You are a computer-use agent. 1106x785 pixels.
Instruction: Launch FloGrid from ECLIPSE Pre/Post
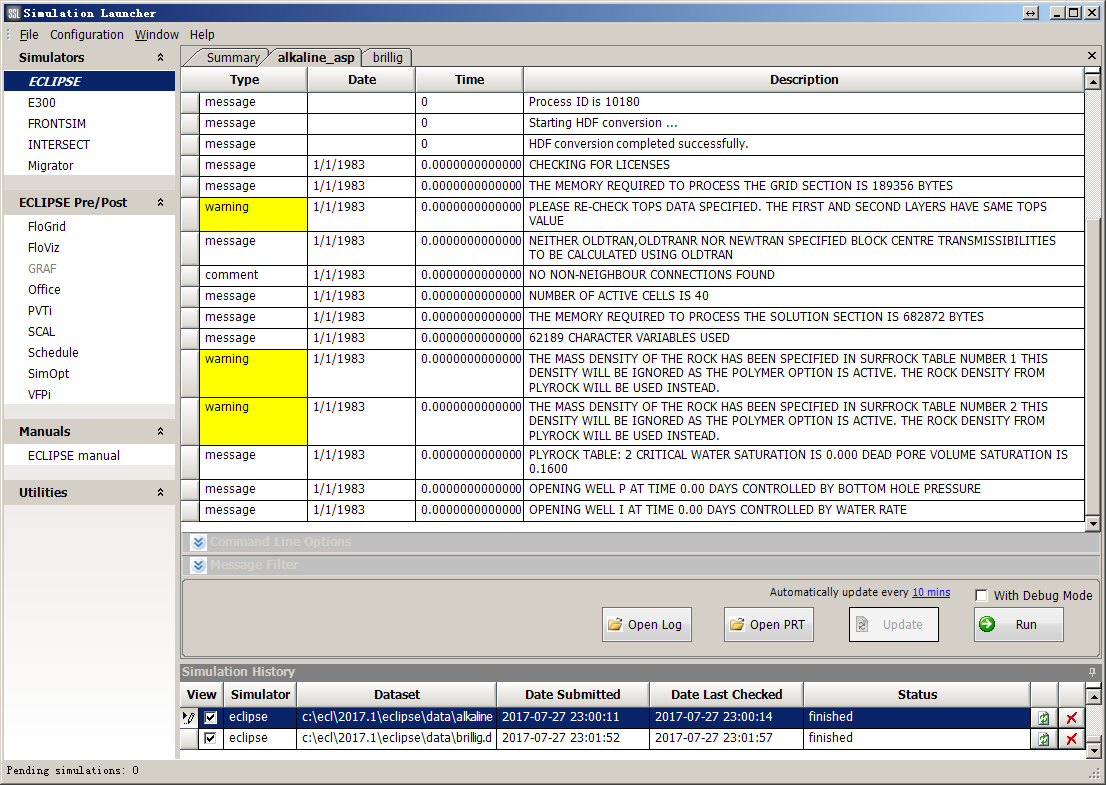[47, 226]
